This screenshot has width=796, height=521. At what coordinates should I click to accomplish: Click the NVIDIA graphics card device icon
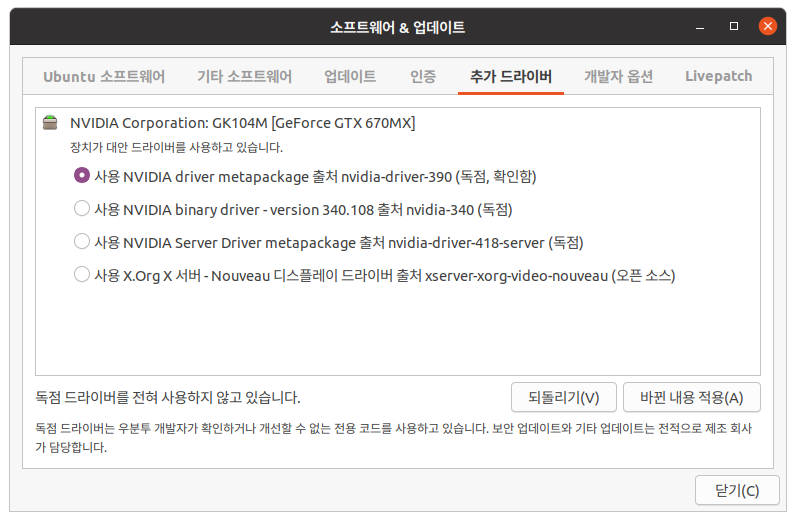pyautogui.click(x=50, y=122)
